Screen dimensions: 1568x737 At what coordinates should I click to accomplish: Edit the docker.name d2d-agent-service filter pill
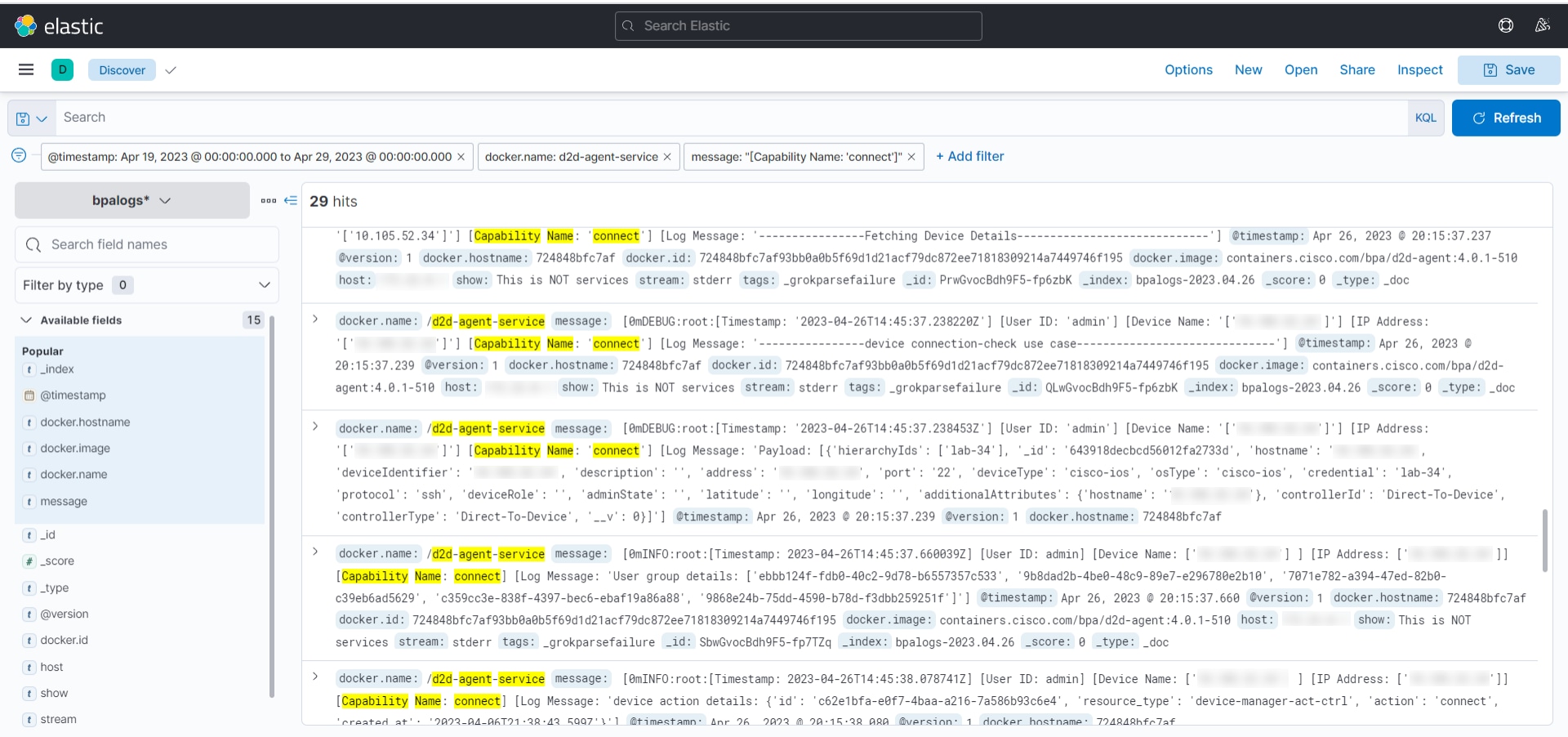tap(572, 157)
